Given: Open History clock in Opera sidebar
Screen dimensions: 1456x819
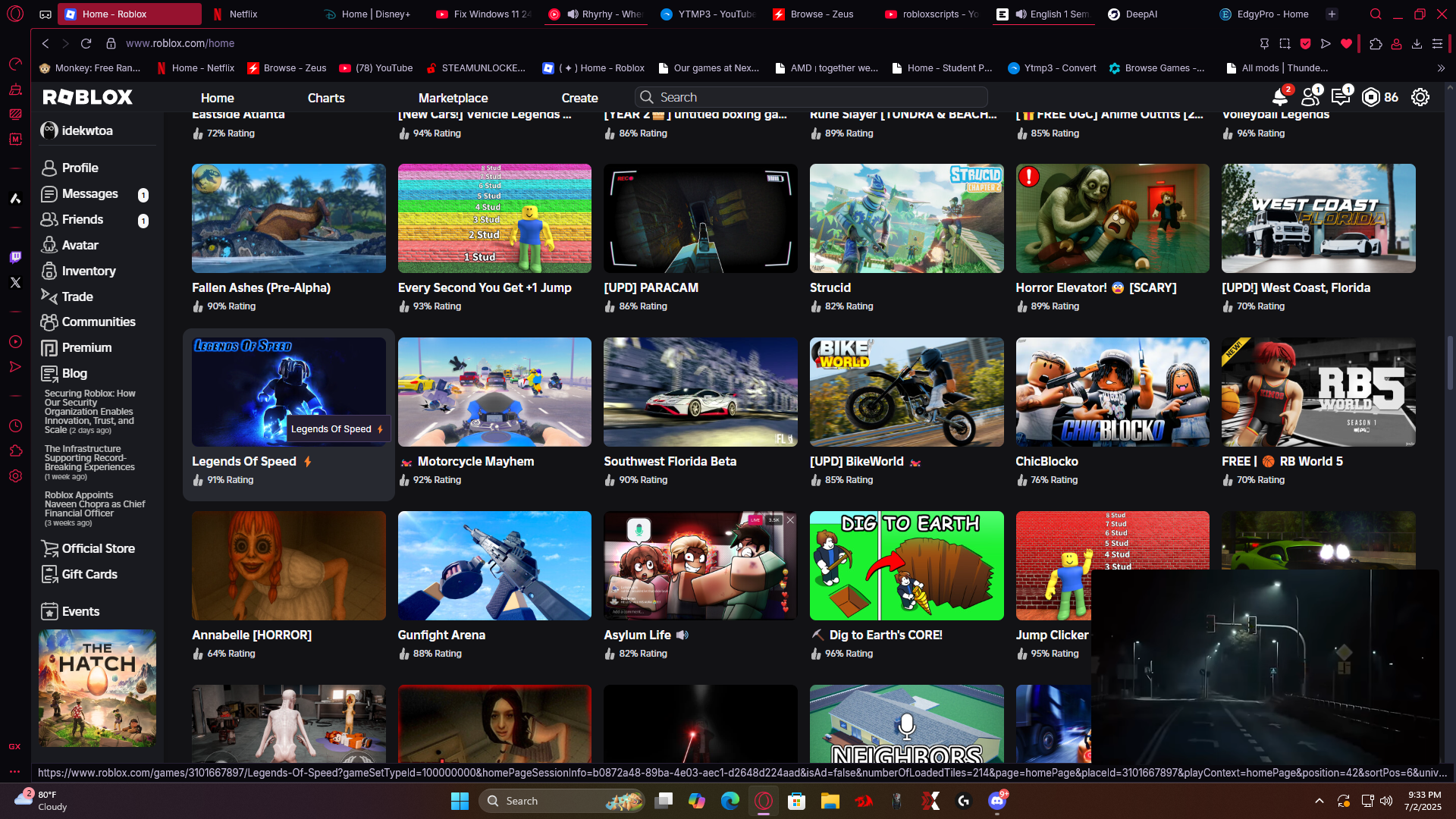Looking at the screenshot, I should tap(15, 426).
